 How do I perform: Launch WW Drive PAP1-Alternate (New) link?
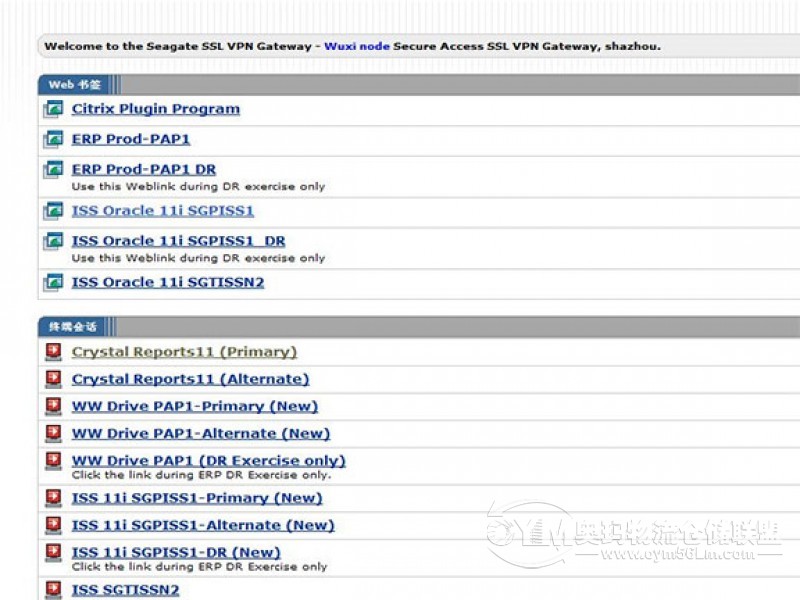coord(201,433)
